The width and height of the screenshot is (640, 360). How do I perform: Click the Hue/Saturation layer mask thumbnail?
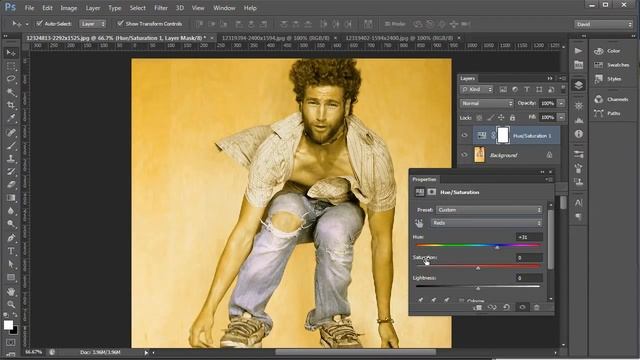click(503, 135)
